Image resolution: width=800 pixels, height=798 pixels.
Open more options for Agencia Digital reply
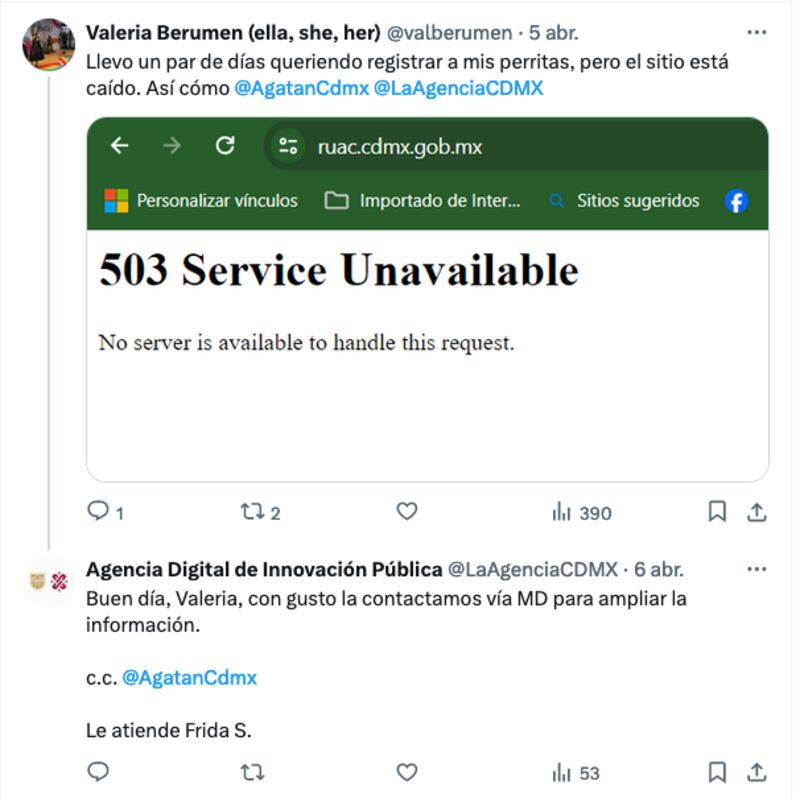pos(756,569)
